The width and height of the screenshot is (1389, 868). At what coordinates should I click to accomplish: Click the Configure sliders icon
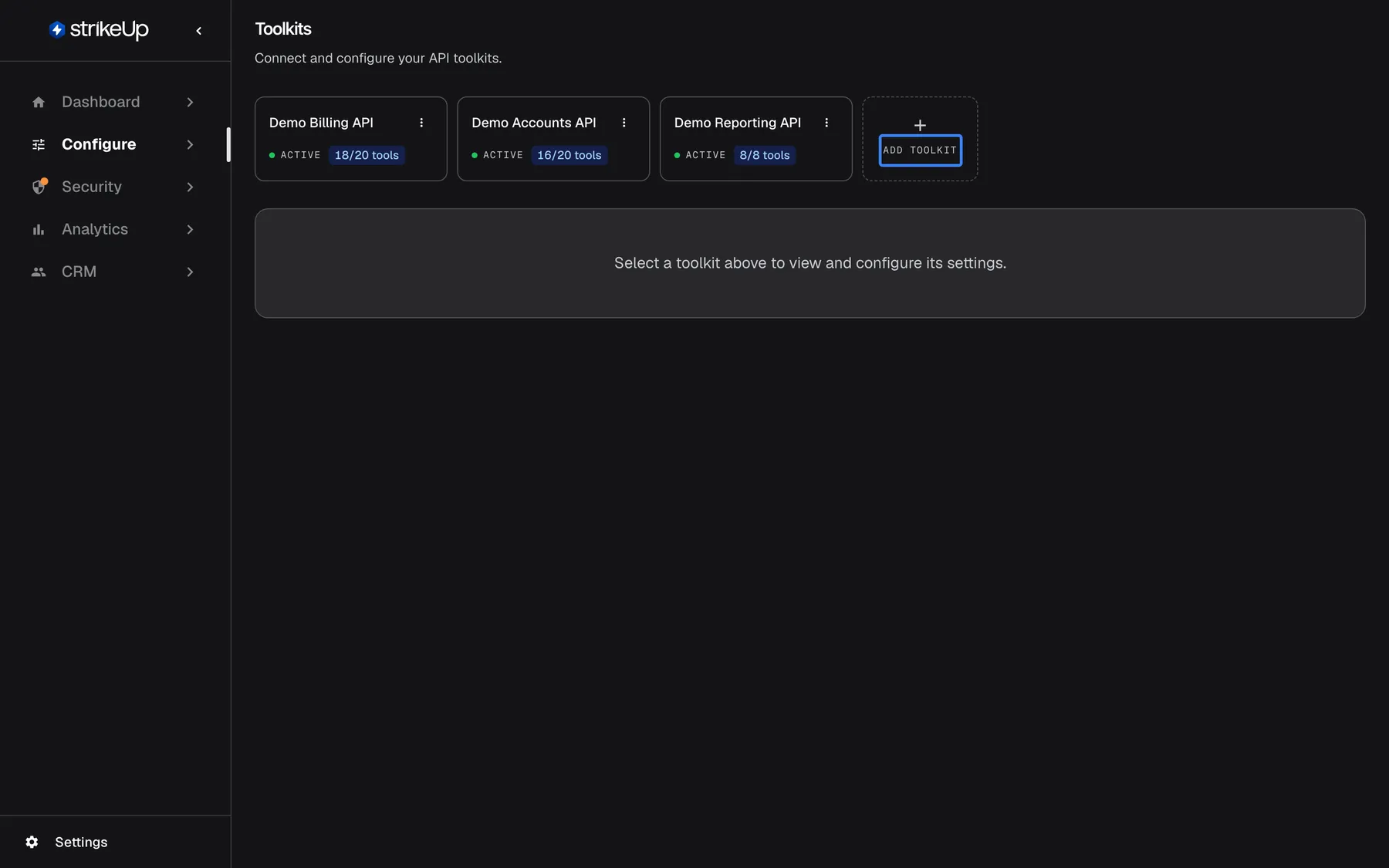click(39, 144)
